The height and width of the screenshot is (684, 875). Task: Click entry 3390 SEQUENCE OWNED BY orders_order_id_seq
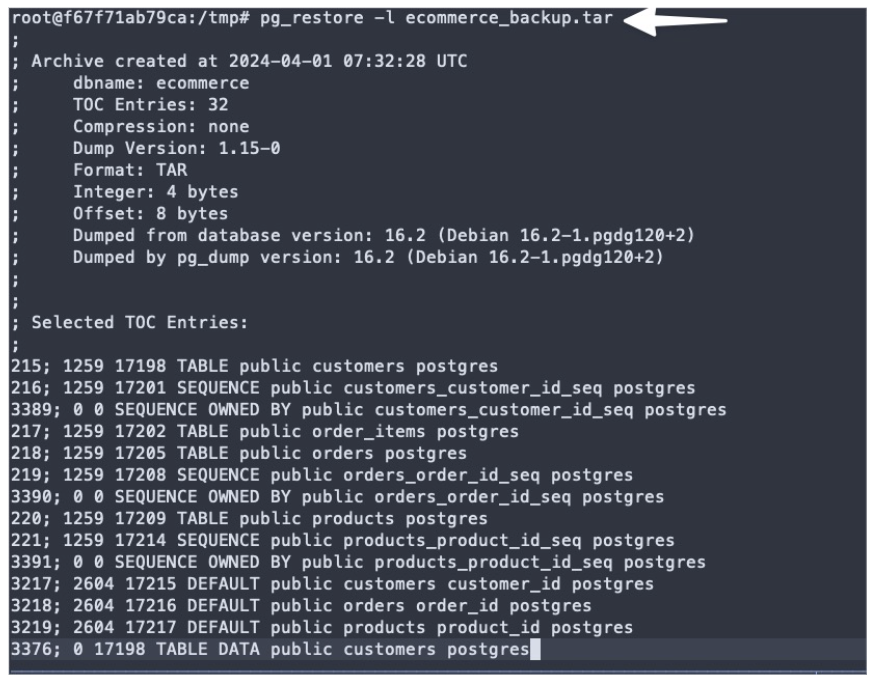[338, 497]
